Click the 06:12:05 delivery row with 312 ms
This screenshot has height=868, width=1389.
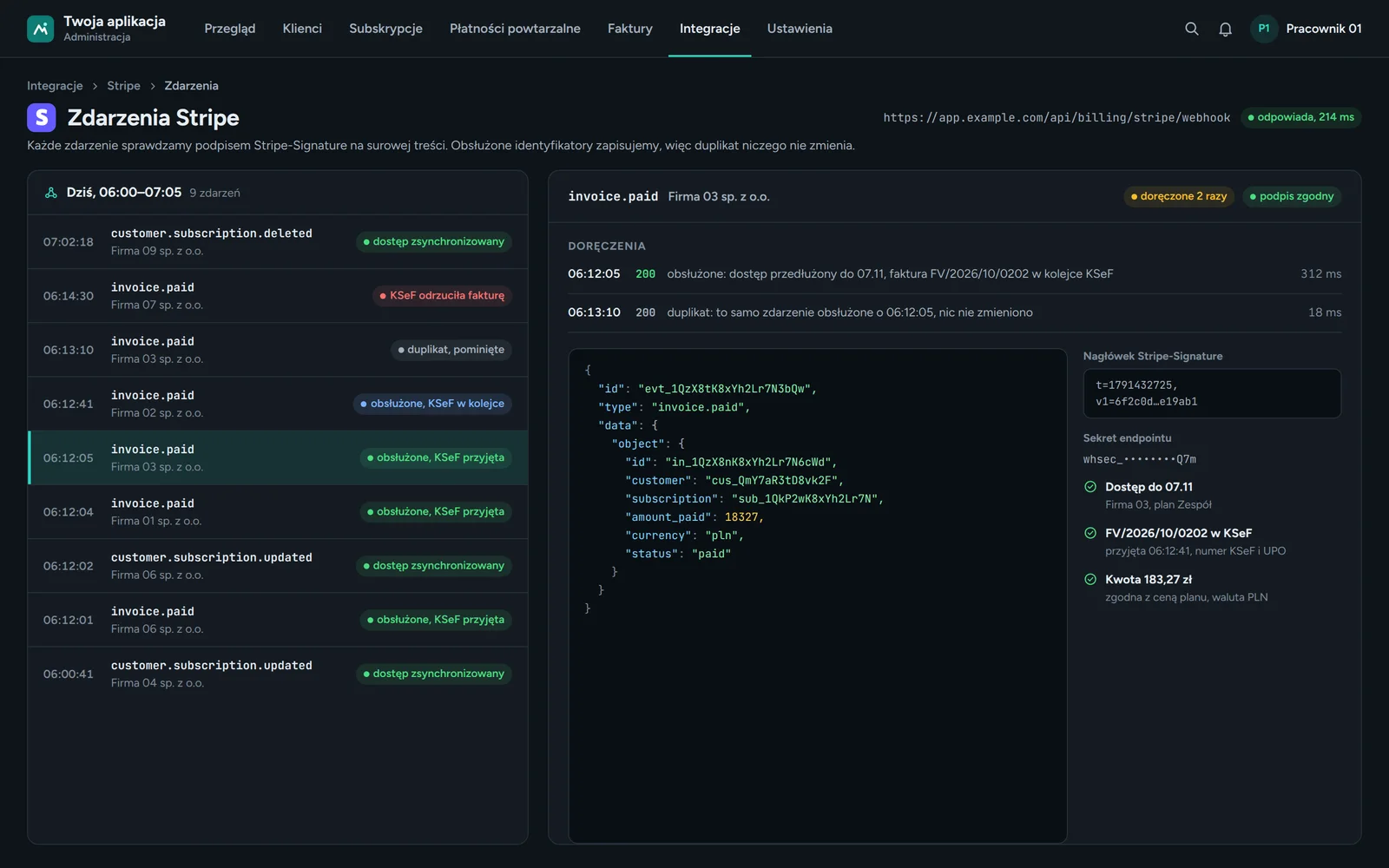pyautogui.click(x=954, y=274)
